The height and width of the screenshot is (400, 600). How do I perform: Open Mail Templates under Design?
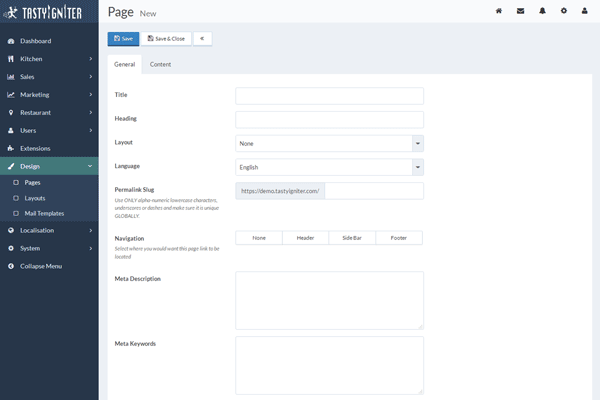pyautogui.click(x=44, y=213)
